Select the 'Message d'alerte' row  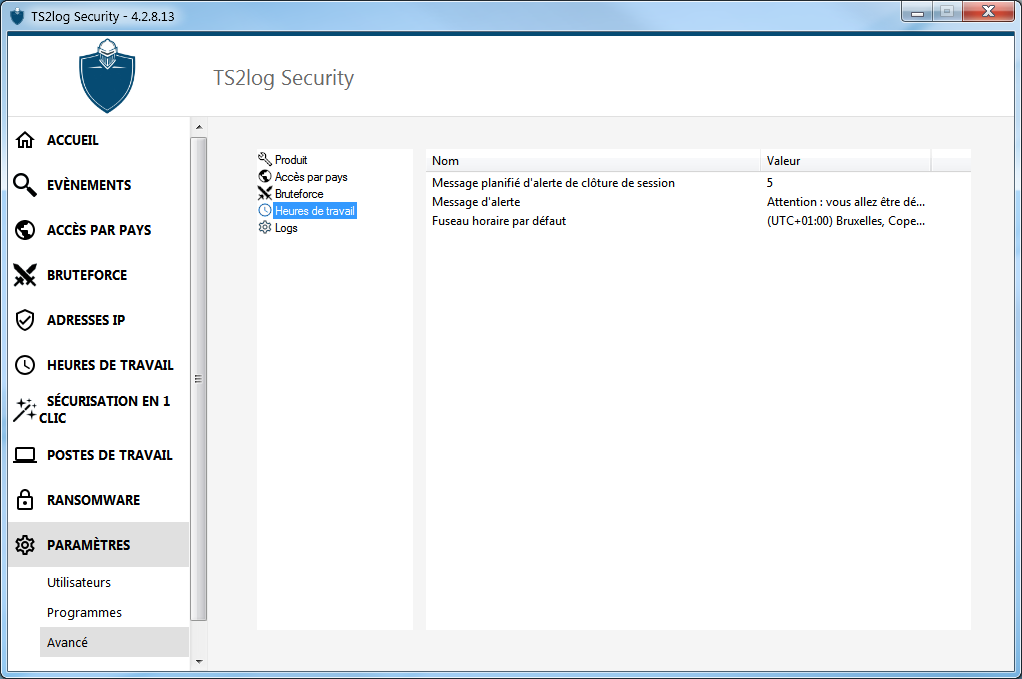pyautogui.click(x=476, y=202)
